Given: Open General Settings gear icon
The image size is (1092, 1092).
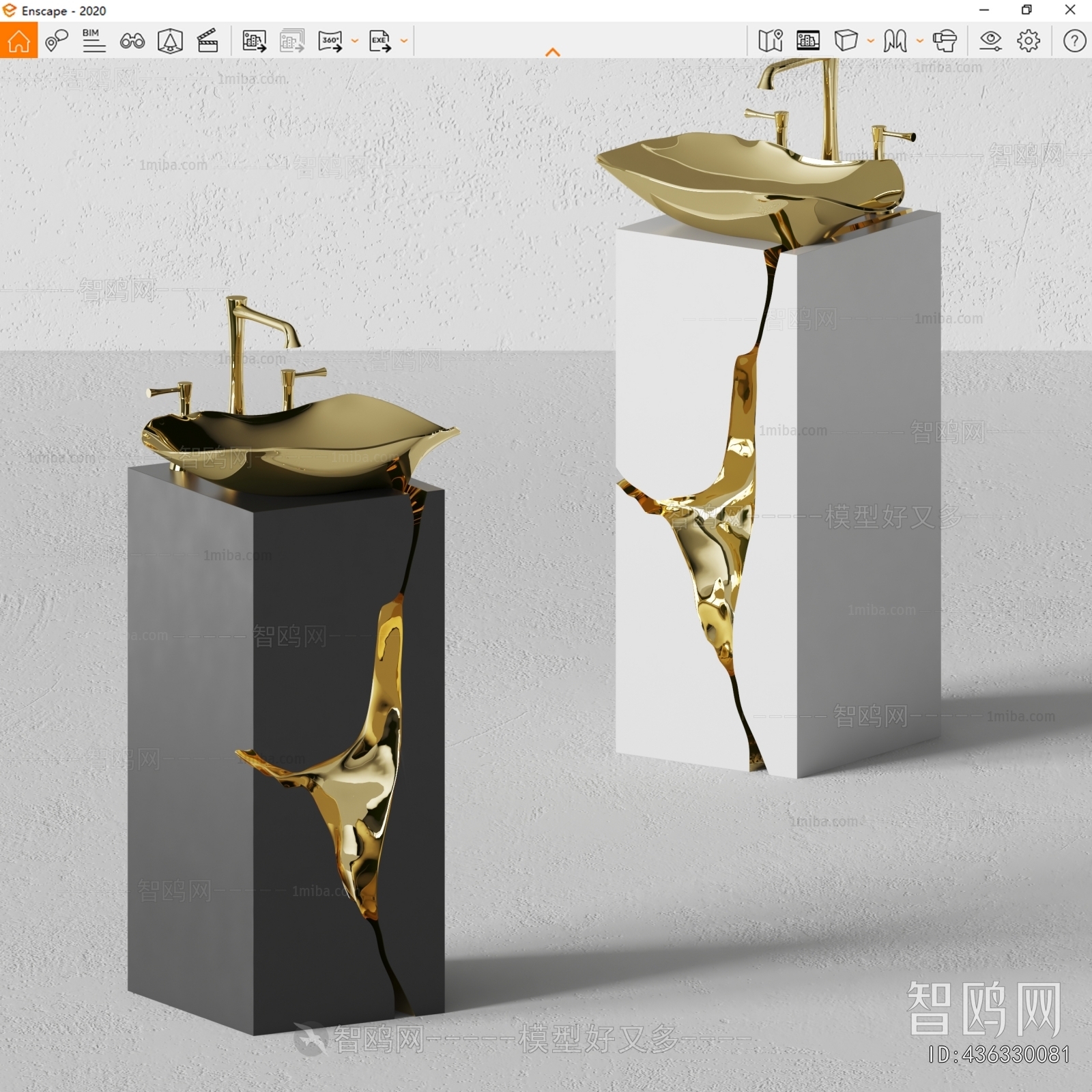Looking at the screenshot, I should (x=1029, y=41).
